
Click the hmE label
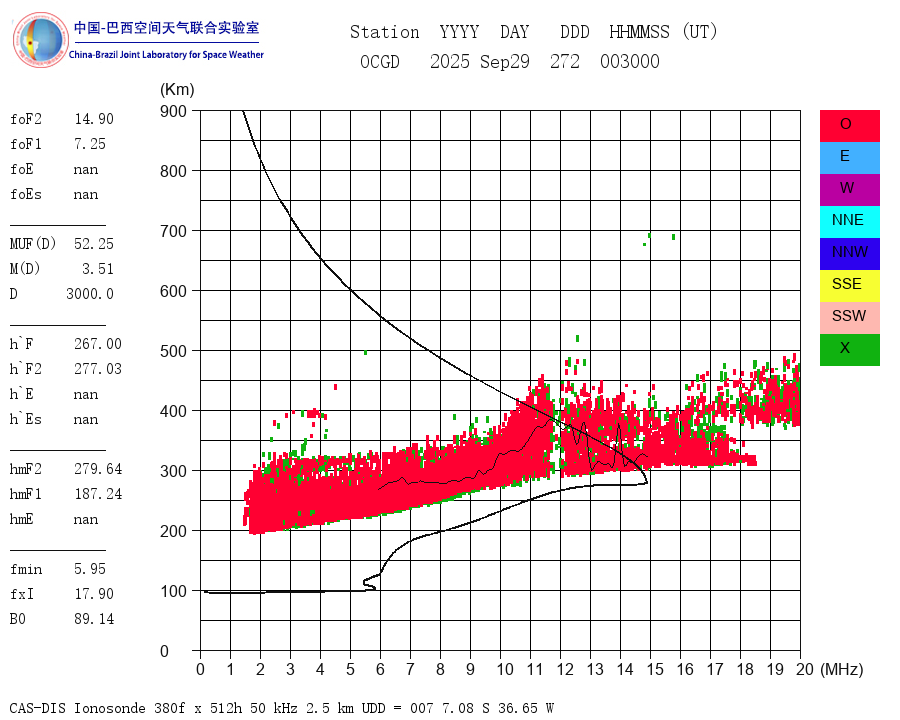click(x=22, y=519)
